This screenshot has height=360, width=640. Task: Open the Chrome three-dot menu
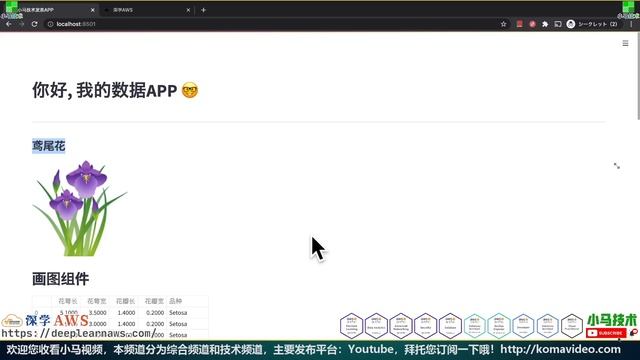(x=631, y=24)
